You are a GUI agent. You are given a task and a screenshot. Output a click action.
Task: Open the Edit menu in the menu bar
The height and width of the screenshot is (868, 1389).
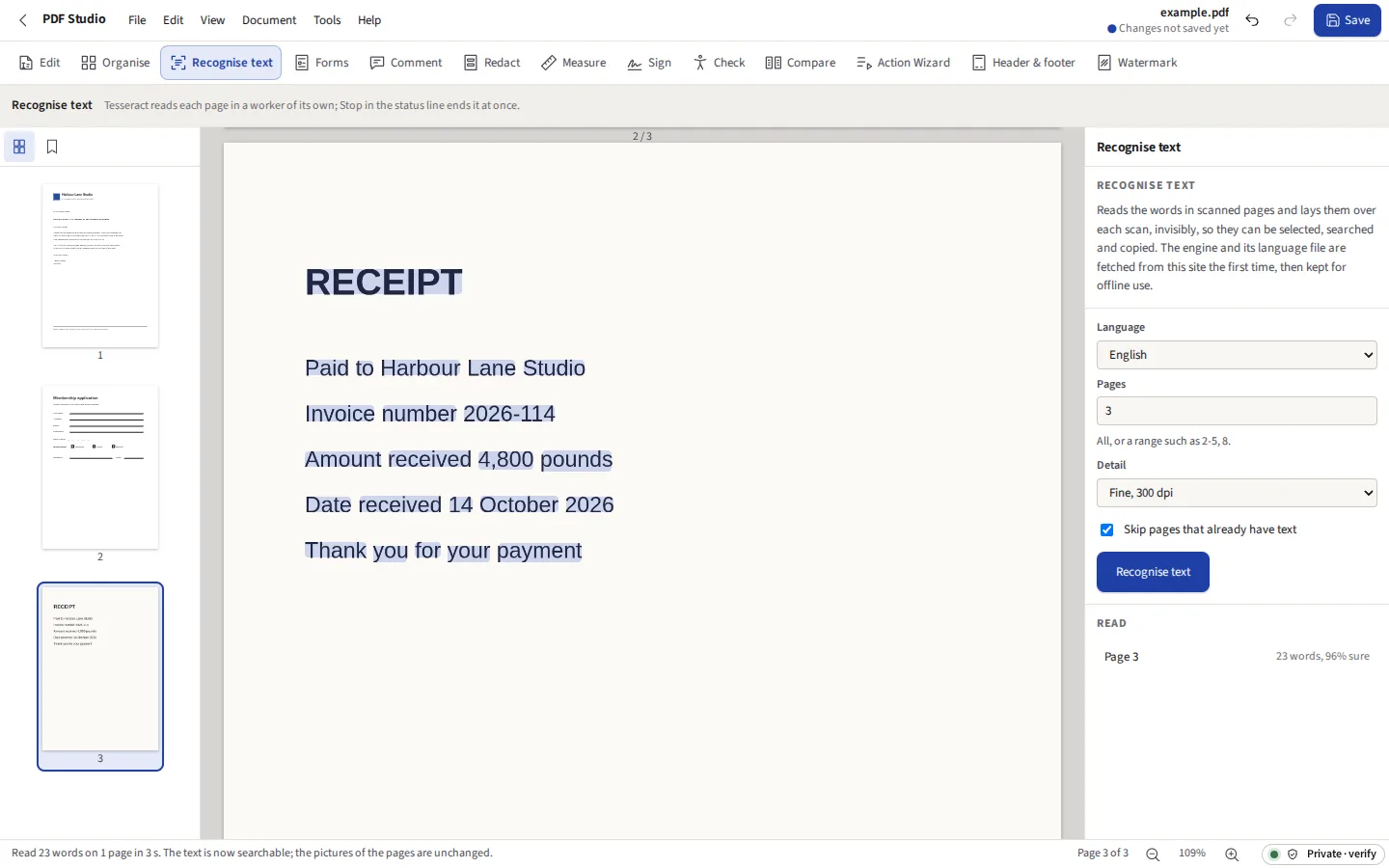click(174, 20)
